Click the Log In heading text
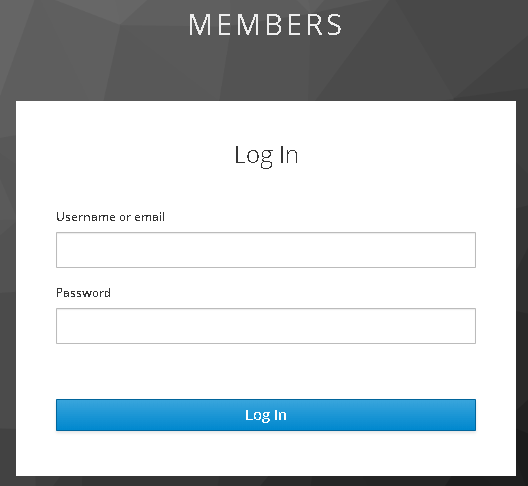The image size is (528, 486). (x=266, y=155)
